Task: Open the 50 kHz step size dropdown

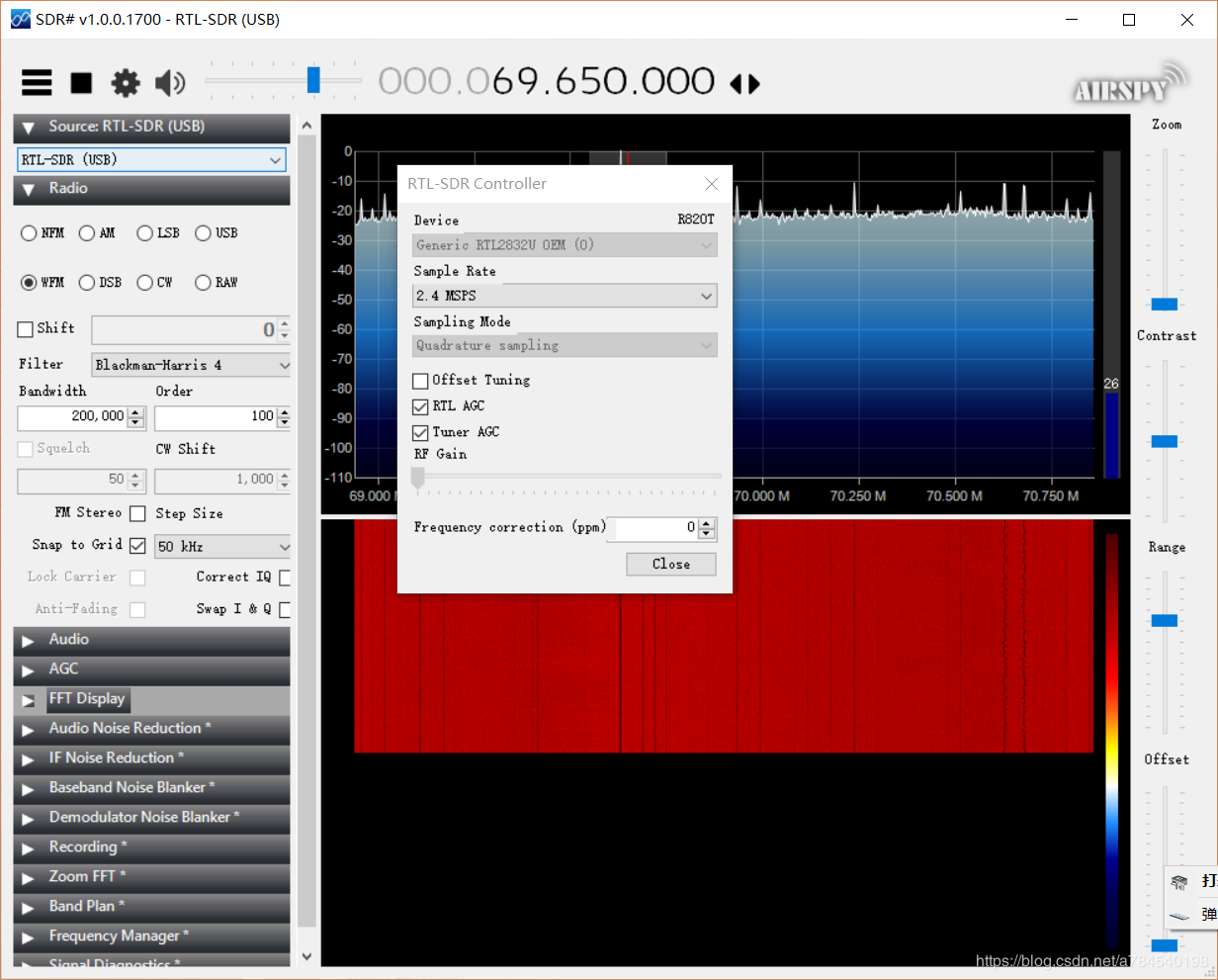Action: 222,547
